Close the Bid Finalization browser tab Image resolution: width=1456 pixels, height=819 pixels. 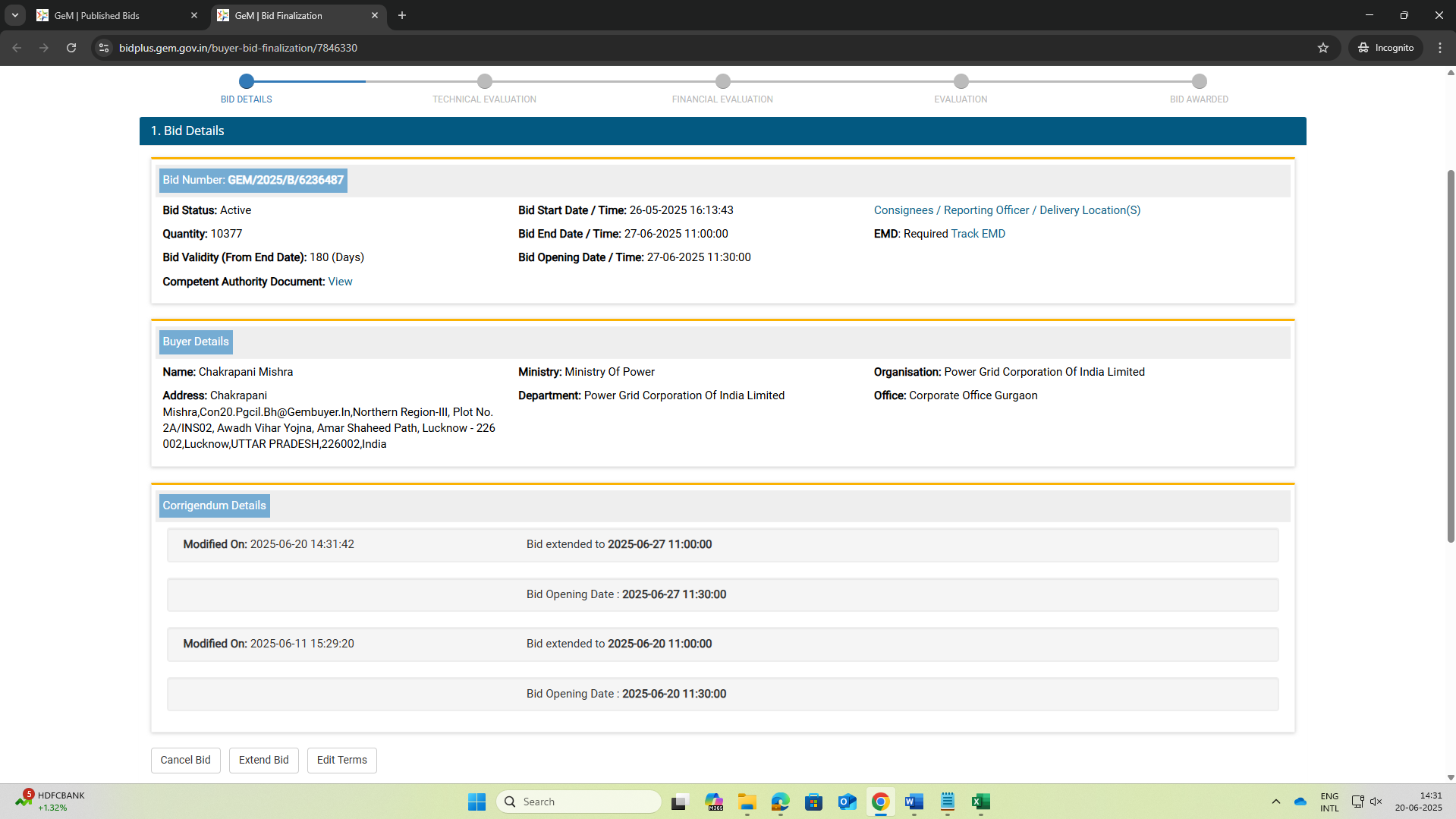pos(375,15)
